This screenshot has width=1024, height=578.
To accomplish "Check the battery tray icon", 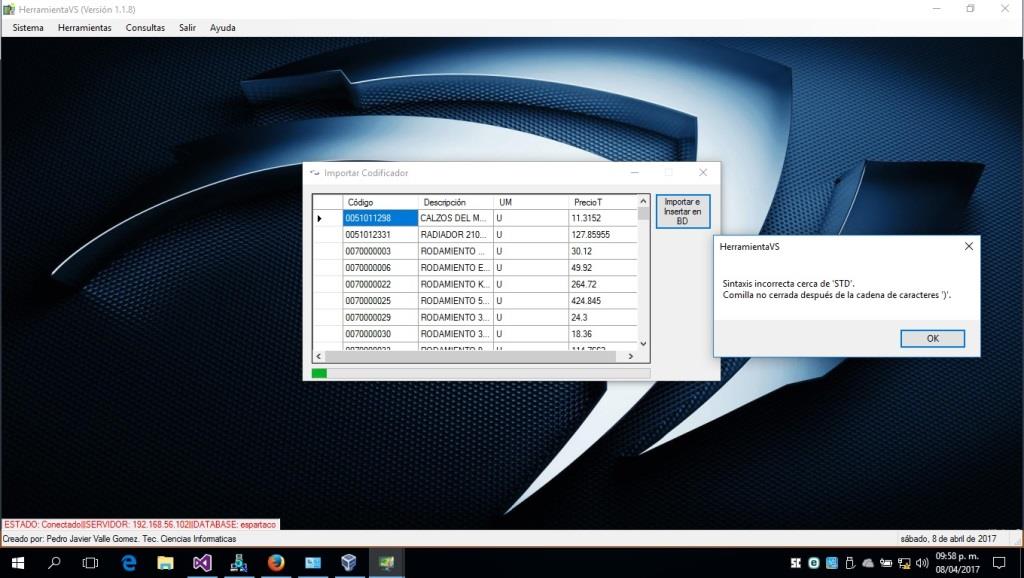I will (x=886, y=562).
